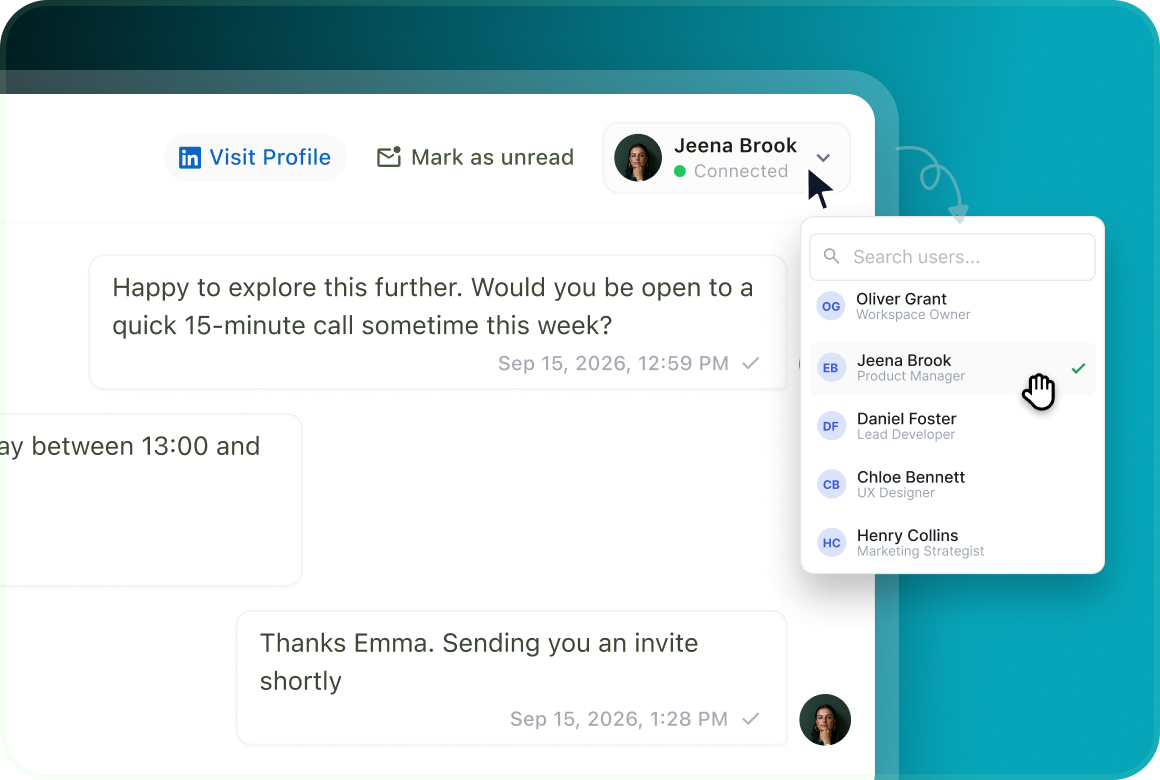Click Jeena Brook's header avatar photo
The width and height of the screenshot is (1160, 780).
[638, 158]
